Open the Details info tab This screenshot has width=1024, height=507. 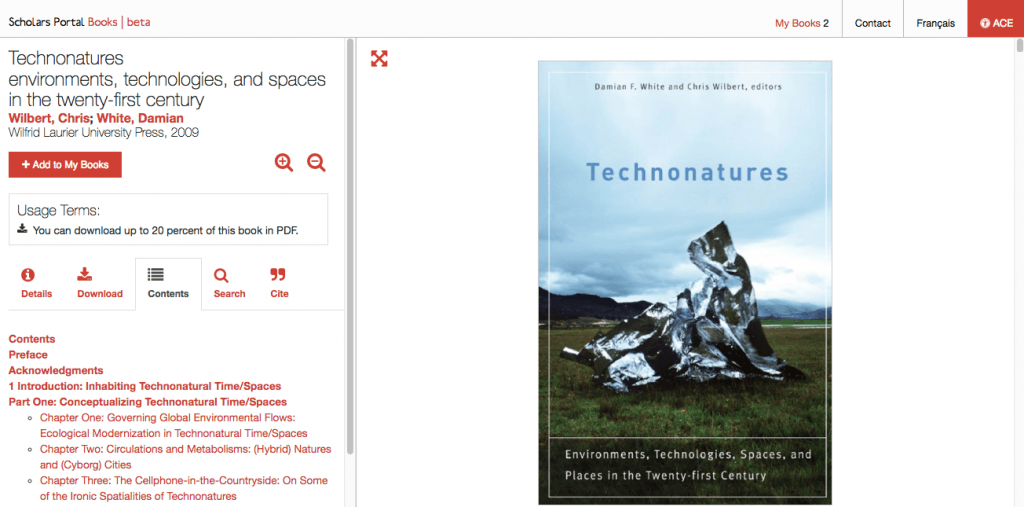pyautogui.click(x=37, y=284)
